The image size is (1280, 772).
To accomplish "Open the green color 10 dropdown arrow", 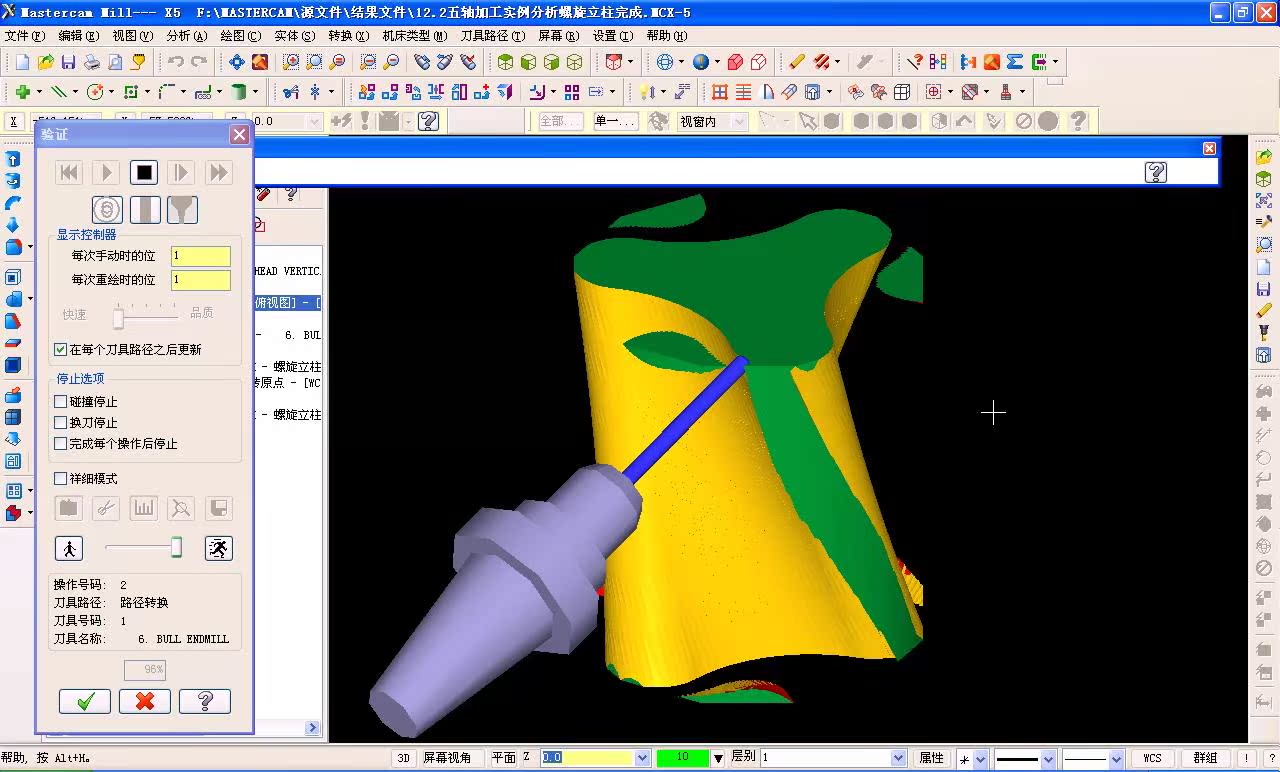I will pos(718,758).
